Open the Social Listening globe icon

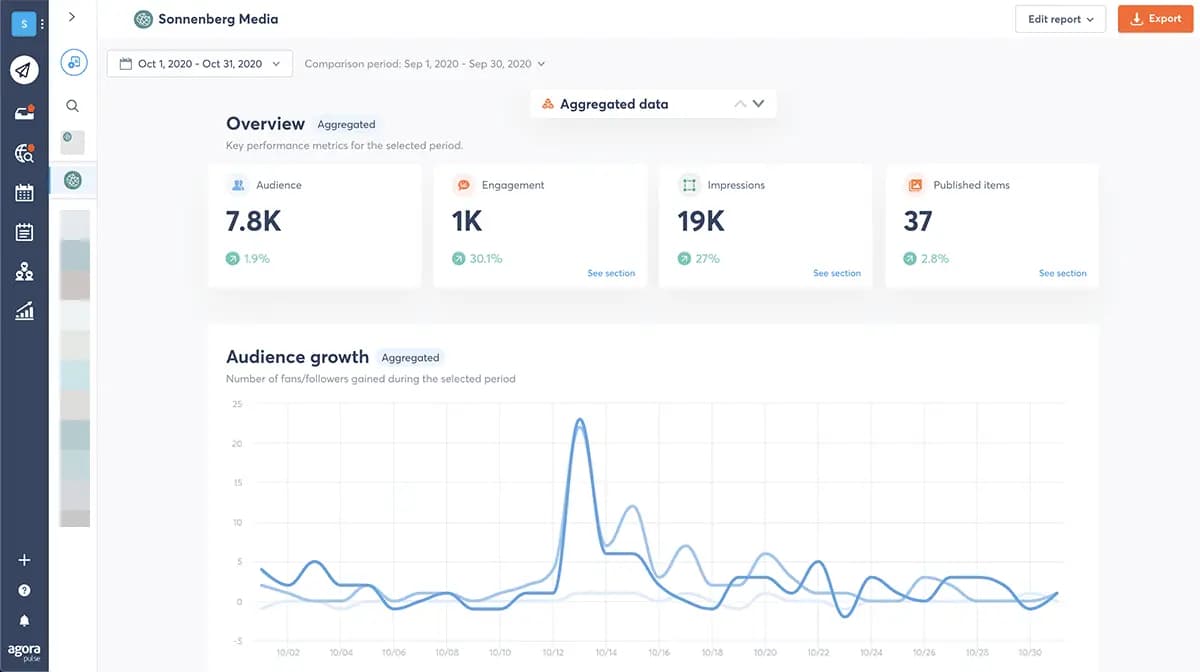click(x=24, y=153)
